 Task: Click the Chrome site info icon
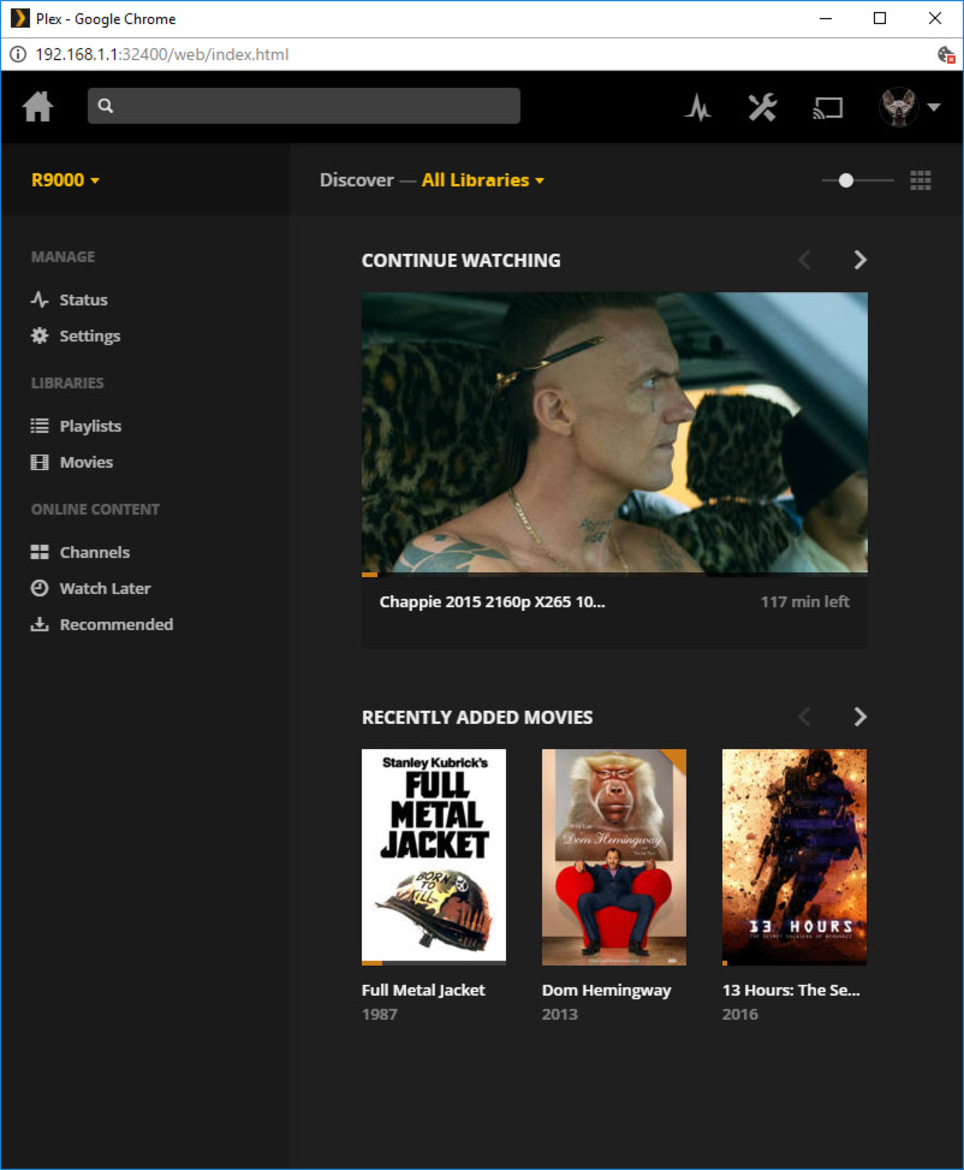pos(18,54)
